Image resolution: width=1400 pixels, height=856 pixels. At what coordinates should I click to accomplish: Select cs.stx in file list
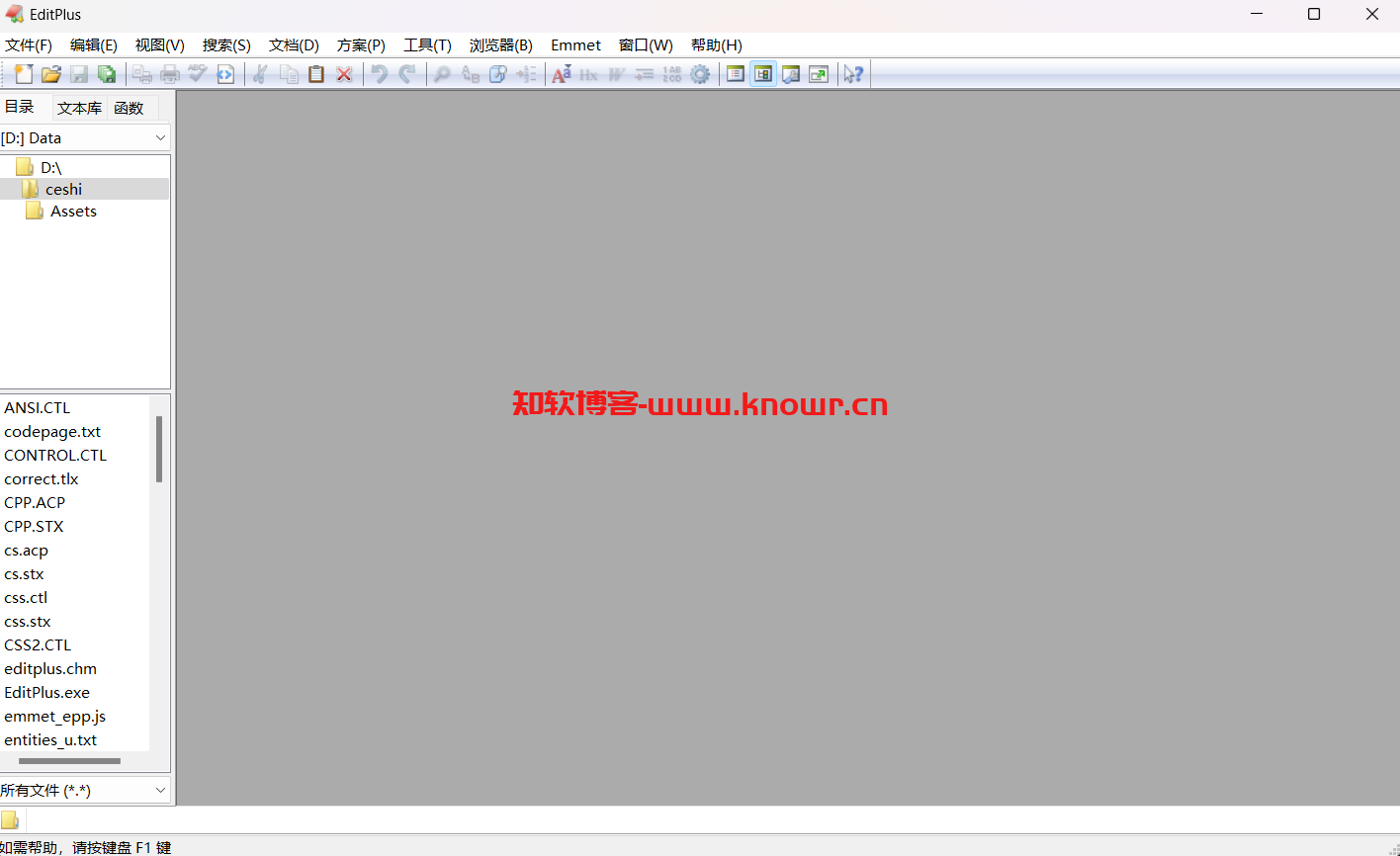[x=24, y=574]
